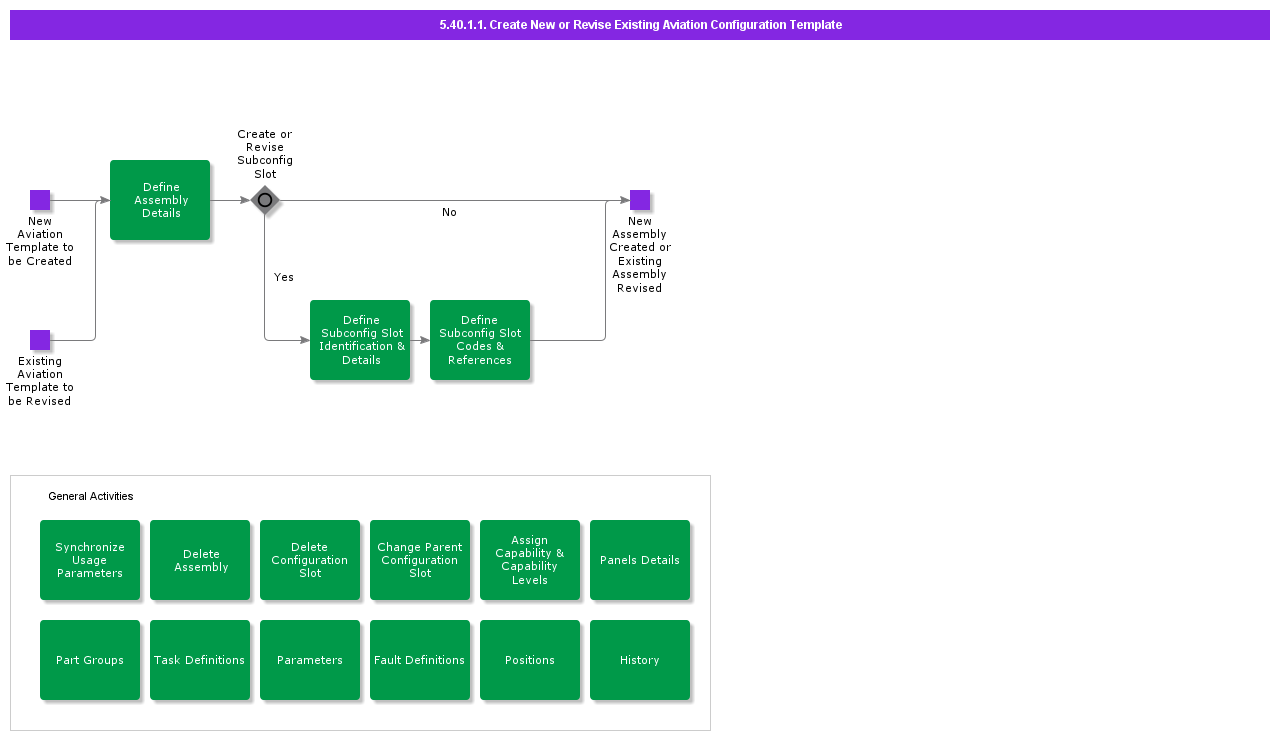Viewport: 1280px width, 740px height.
Task: Open Define Subconfig Slot Identification & Details
Action: (360, 340)
